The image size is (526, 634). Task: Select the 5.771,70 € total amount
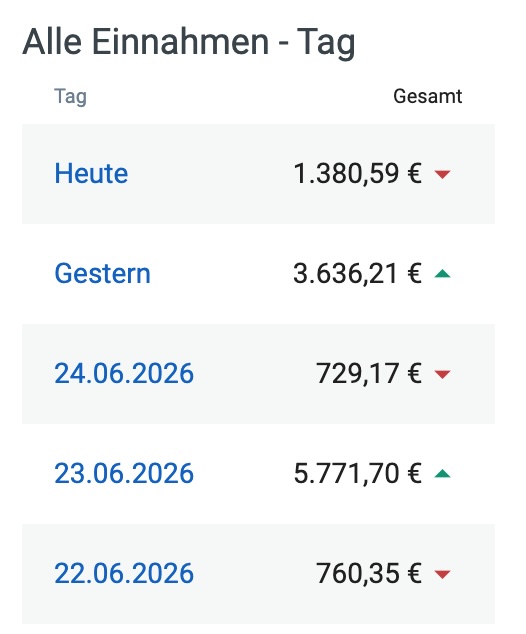(x=358, y=473)
